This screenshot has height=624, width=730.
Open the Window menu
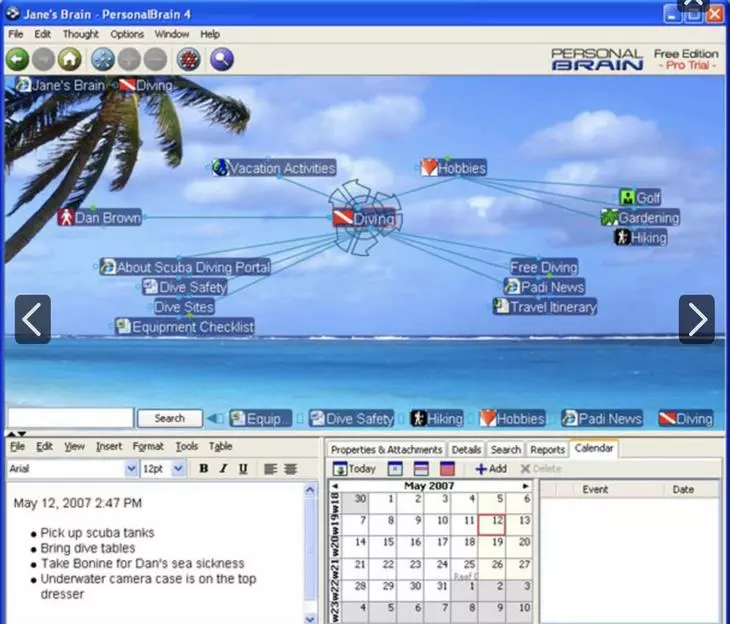click(x=172, y=34)
